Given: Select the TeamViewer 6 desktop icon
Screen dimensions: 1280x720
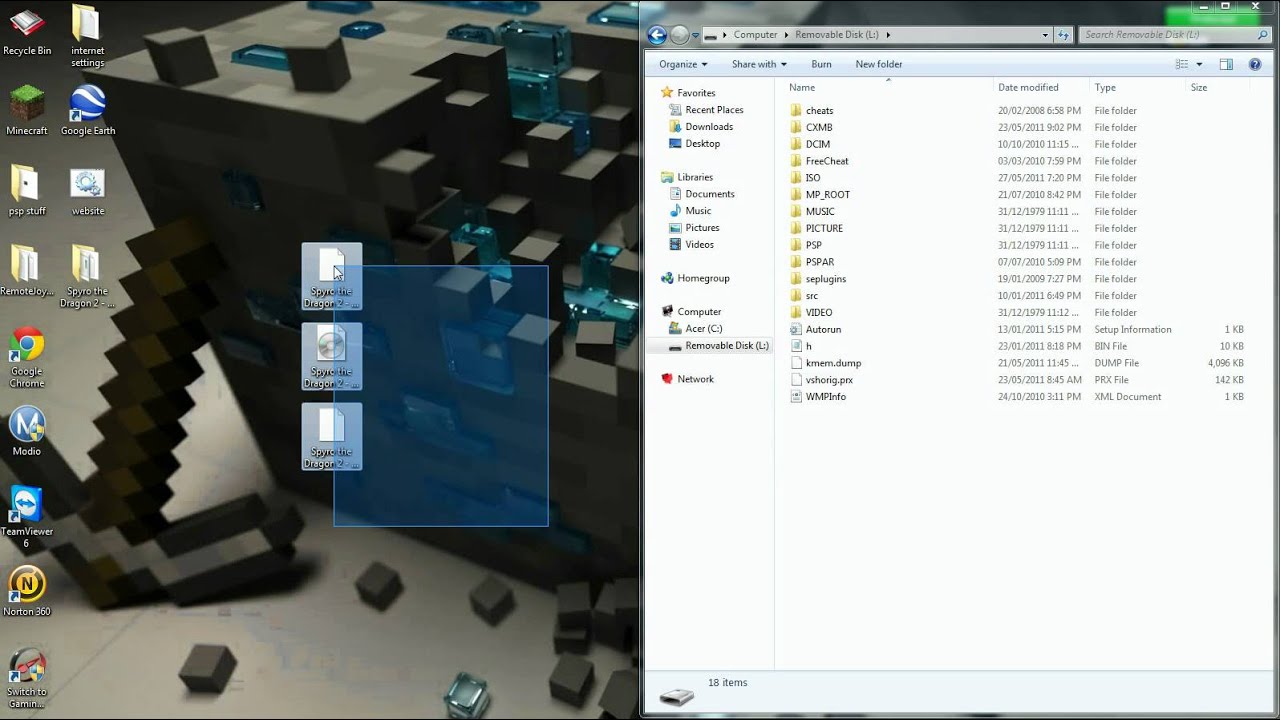Looking at the screenshot, I should point(27,517).
